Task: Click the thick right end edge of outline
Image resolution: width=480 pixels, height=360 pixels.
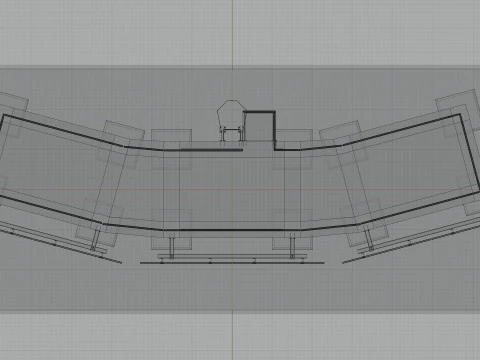Action: (469, 153)
